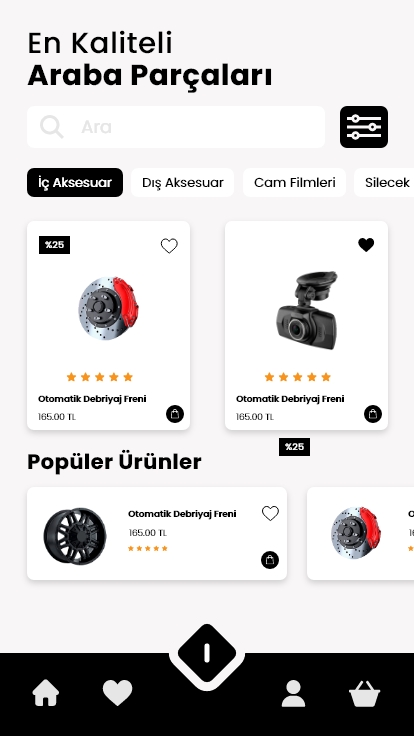
Task: Tap the home icon in bottom bar
Action: tap(46, 693)
